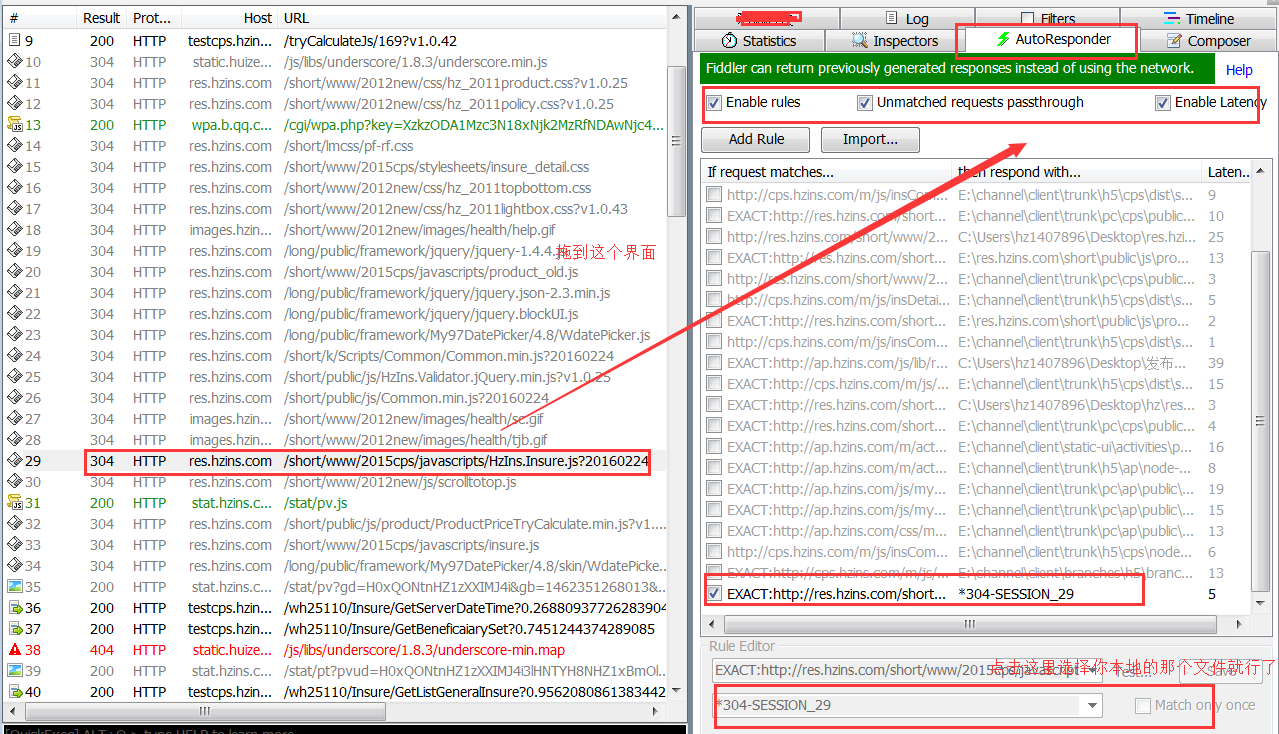Viewport: 1279px width, 734px height.
Task: Check the rule with latency 25
Action: (714, 237)
